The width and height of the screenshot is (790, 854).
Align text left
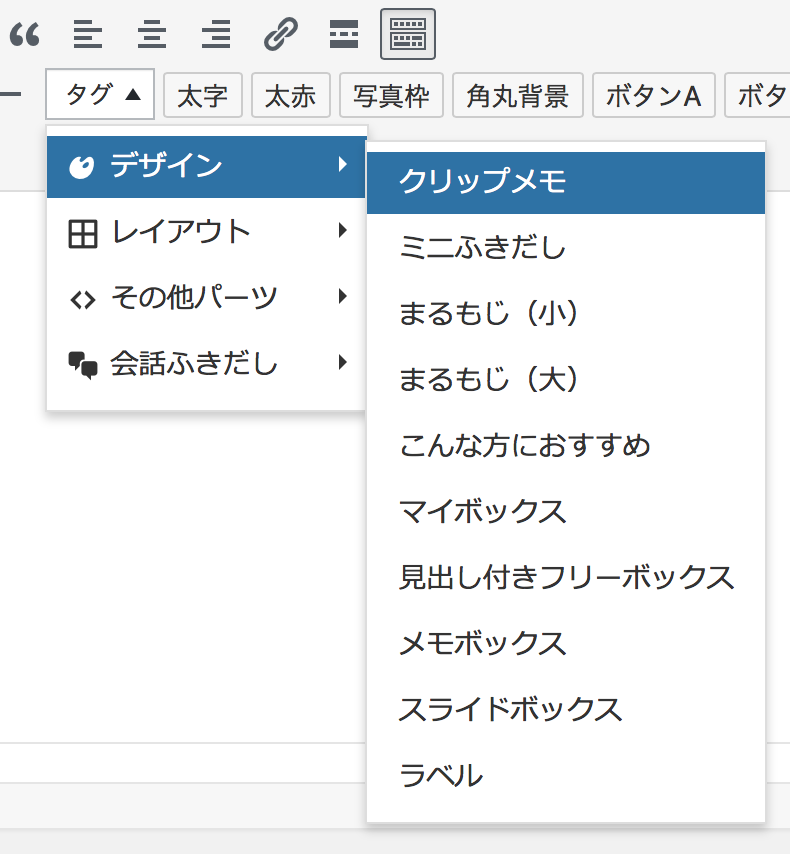point(88,34)
